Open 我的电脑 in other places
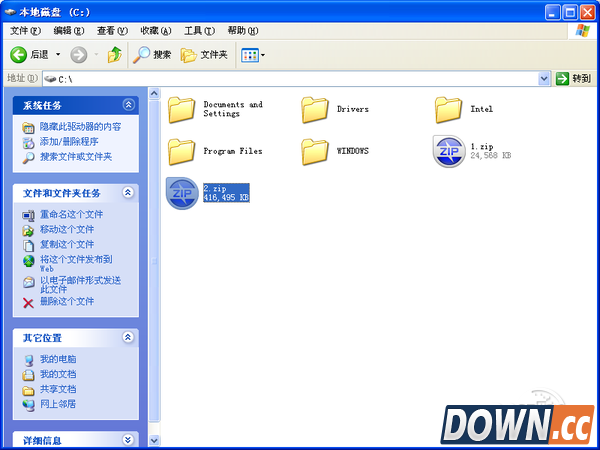 [x=58, y=359]
